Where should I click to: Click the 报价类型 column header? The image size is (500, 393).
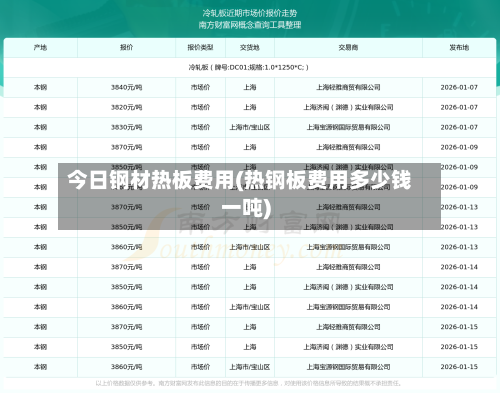(200, 47)
